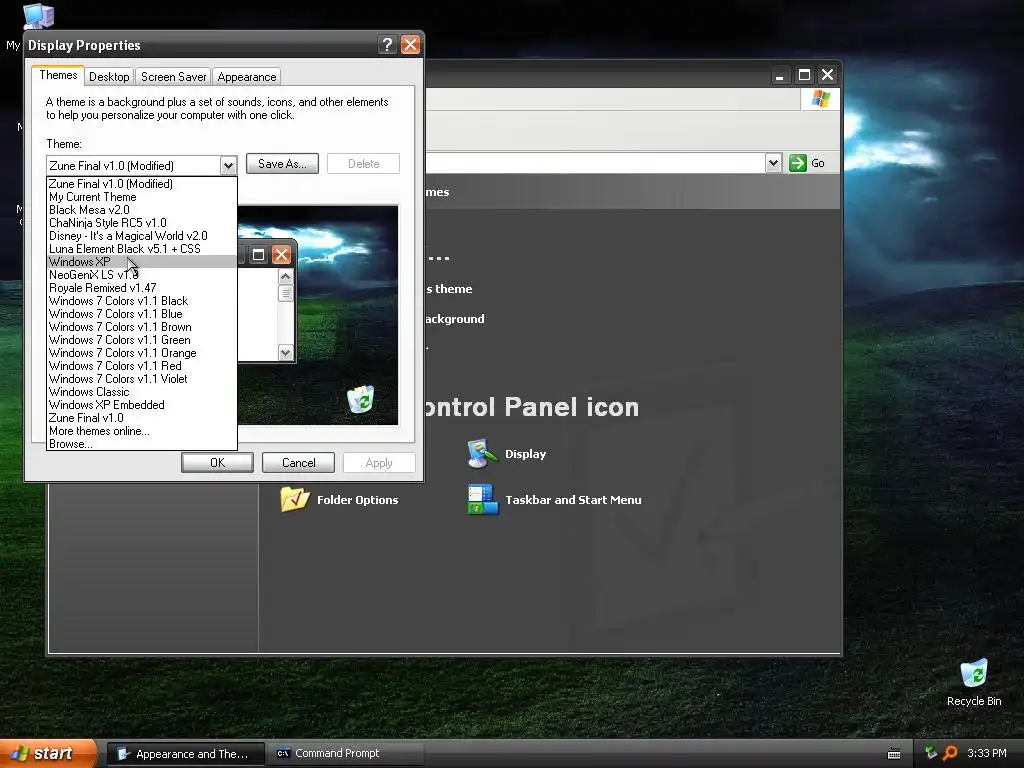Select Windows 7 Colors v1.1 Black
Screen dimensions: 1024x768
click(x=142, y=301)
